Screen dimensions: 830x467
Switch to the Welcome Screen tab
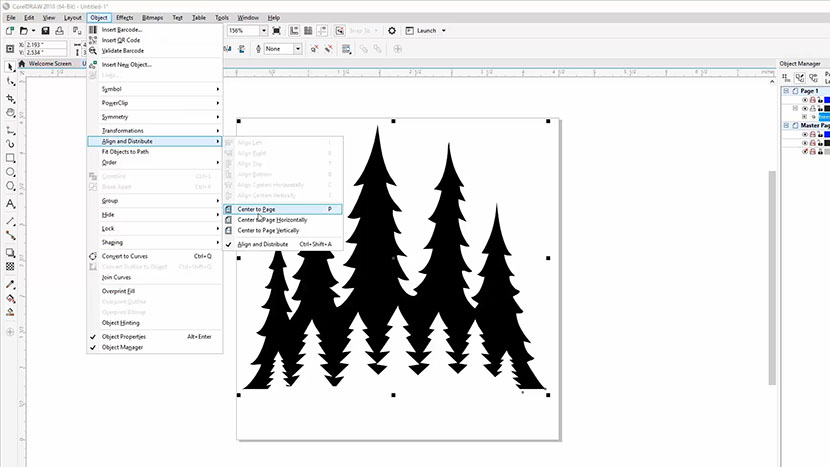49,64
